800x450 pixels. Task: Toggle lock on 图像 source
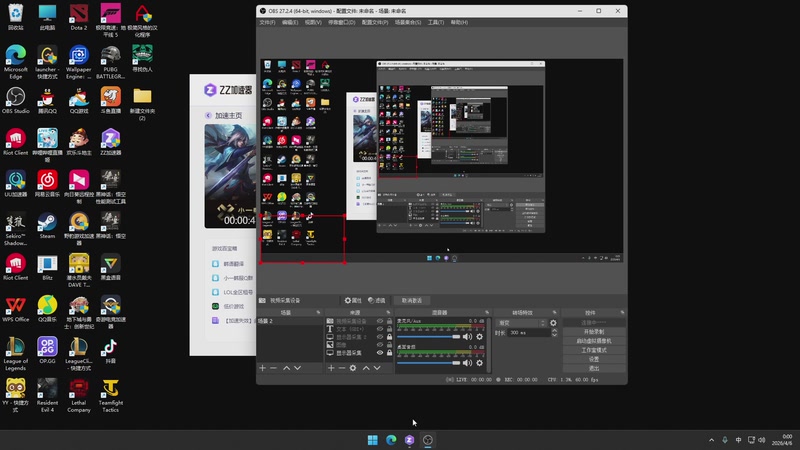(x=389, y=344)
